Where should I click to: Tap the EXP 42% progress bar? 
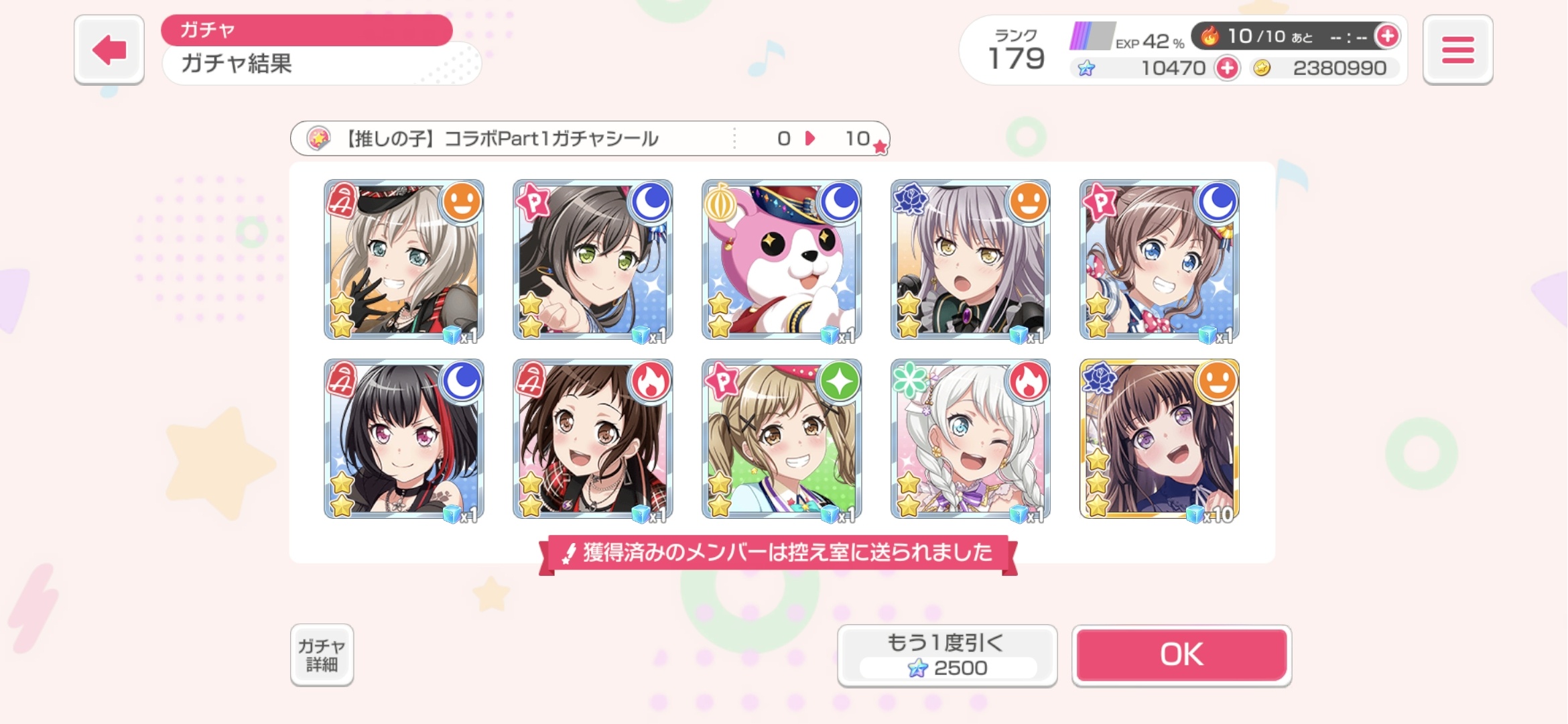coord(1092,36)
